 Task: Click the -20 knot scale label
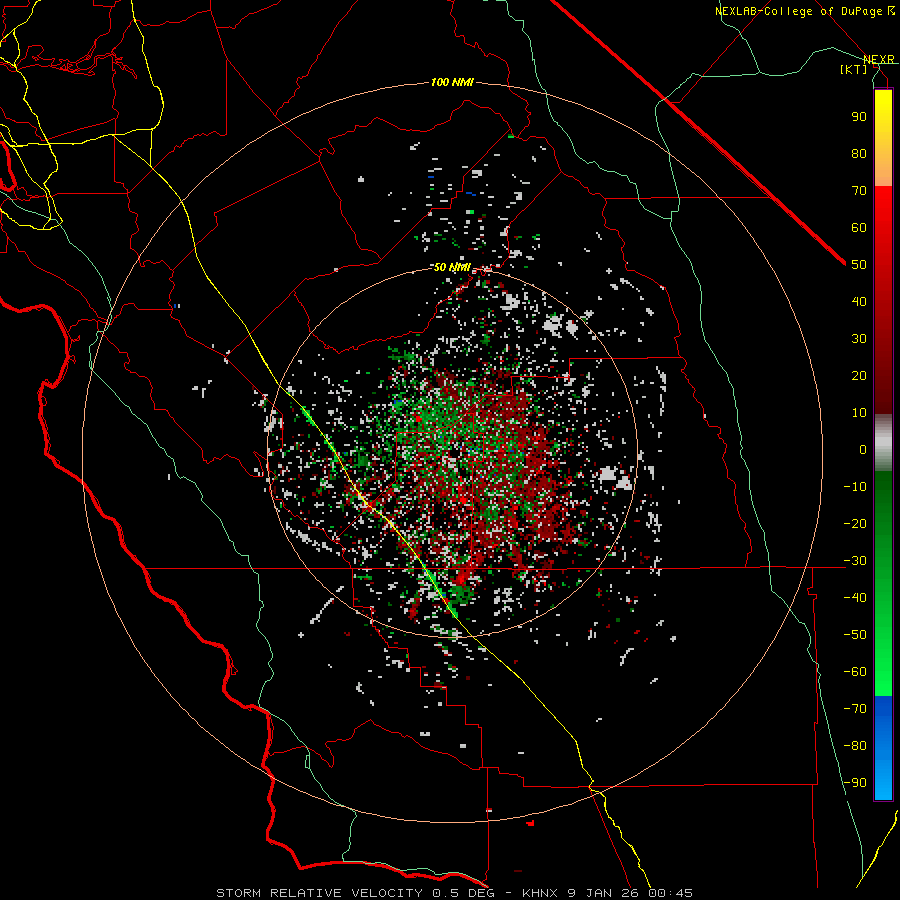tap(855, 524)
